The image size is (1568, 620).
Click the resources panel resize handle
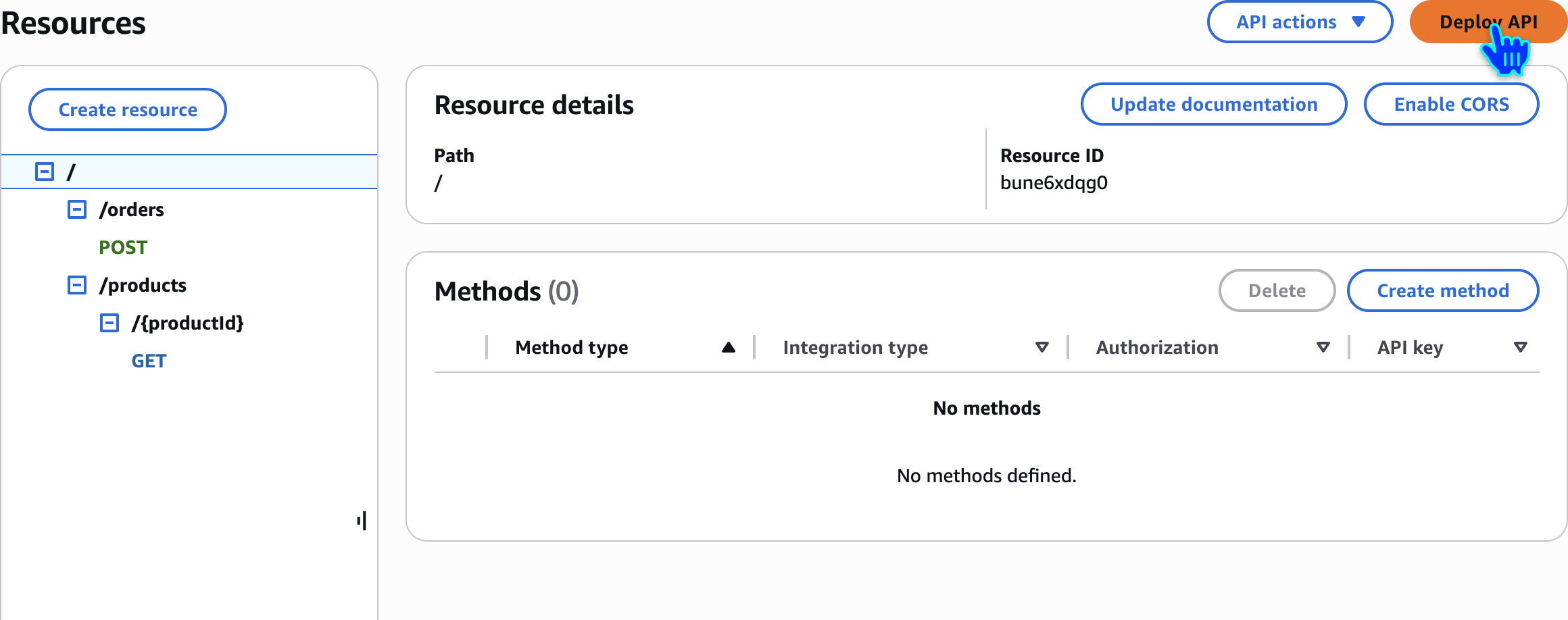[362, 521]
